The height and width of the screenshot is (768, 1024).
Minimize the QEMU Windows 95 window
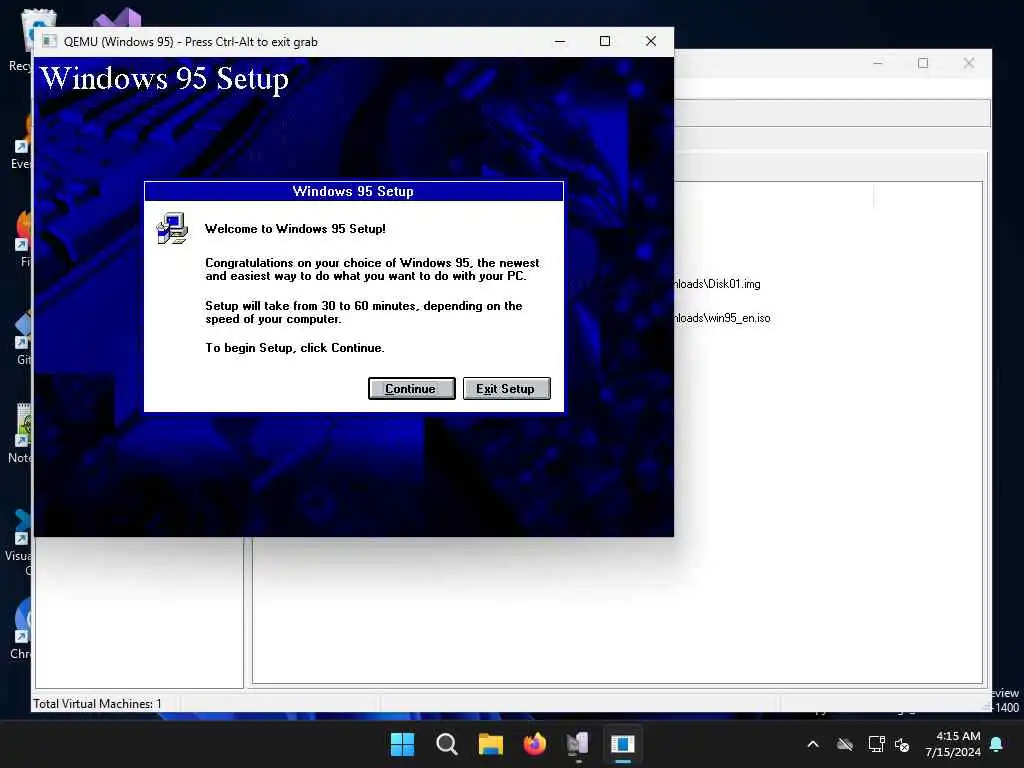[x=560, y=41]
